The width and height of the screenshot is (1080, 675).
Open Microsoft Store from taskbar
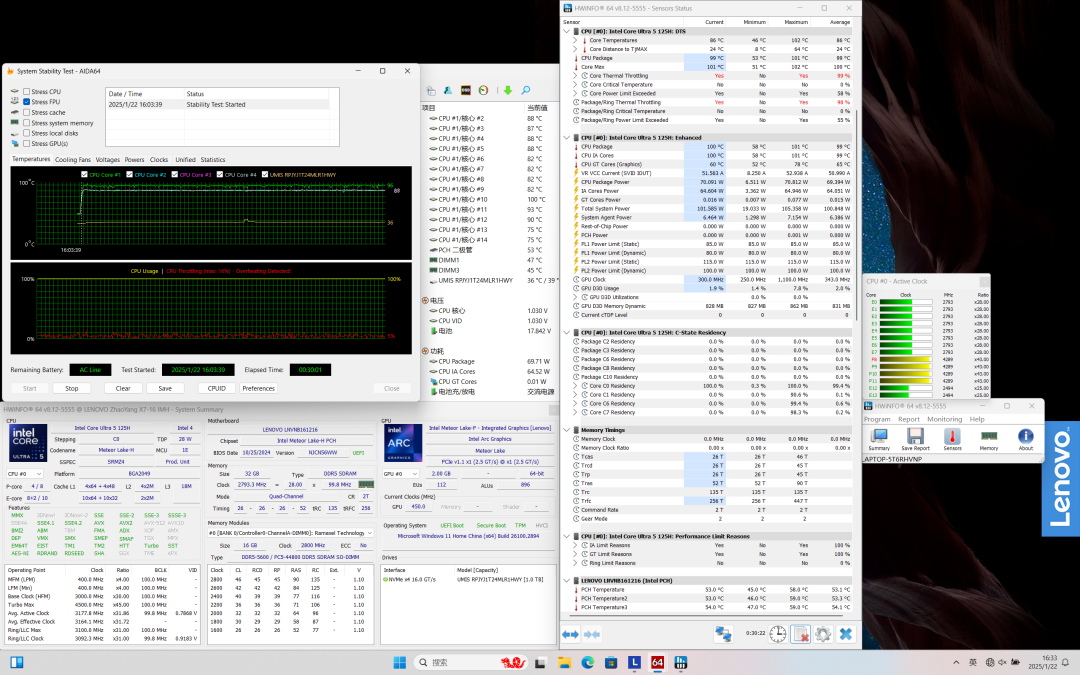(x=611, y=662)
